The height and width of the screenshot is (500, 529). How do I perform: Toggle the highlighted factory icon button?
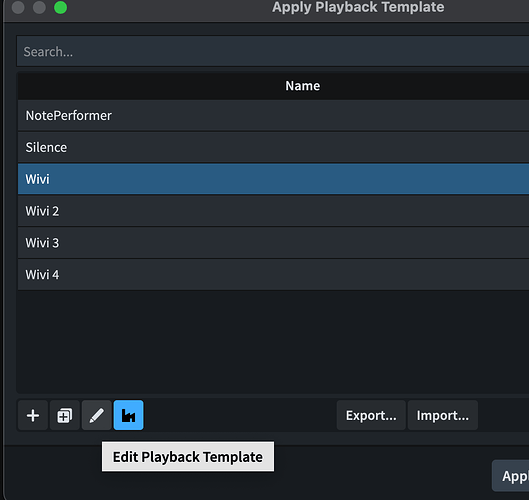pos(129,415)
